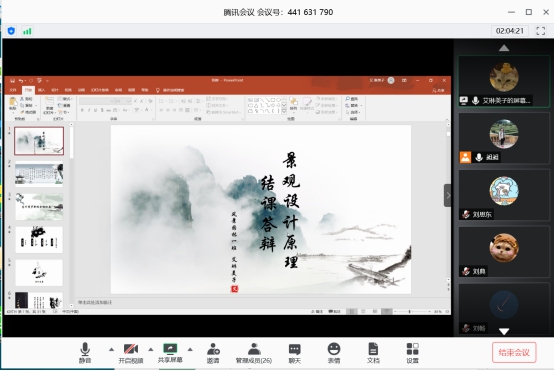Select slide 2 thumbnail in PowerPoint

coord(39,174)
